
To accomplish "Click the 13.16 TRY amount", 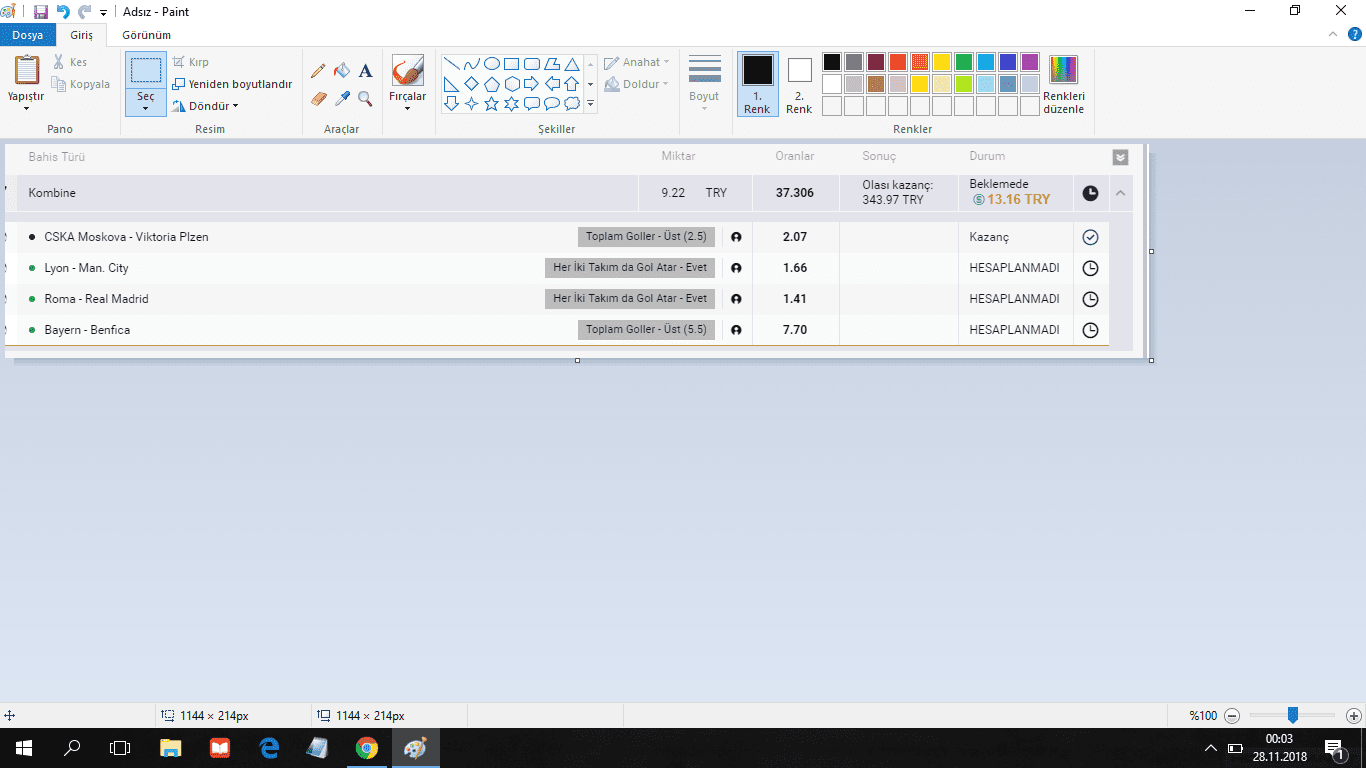I will click(x=1019, y=200).
